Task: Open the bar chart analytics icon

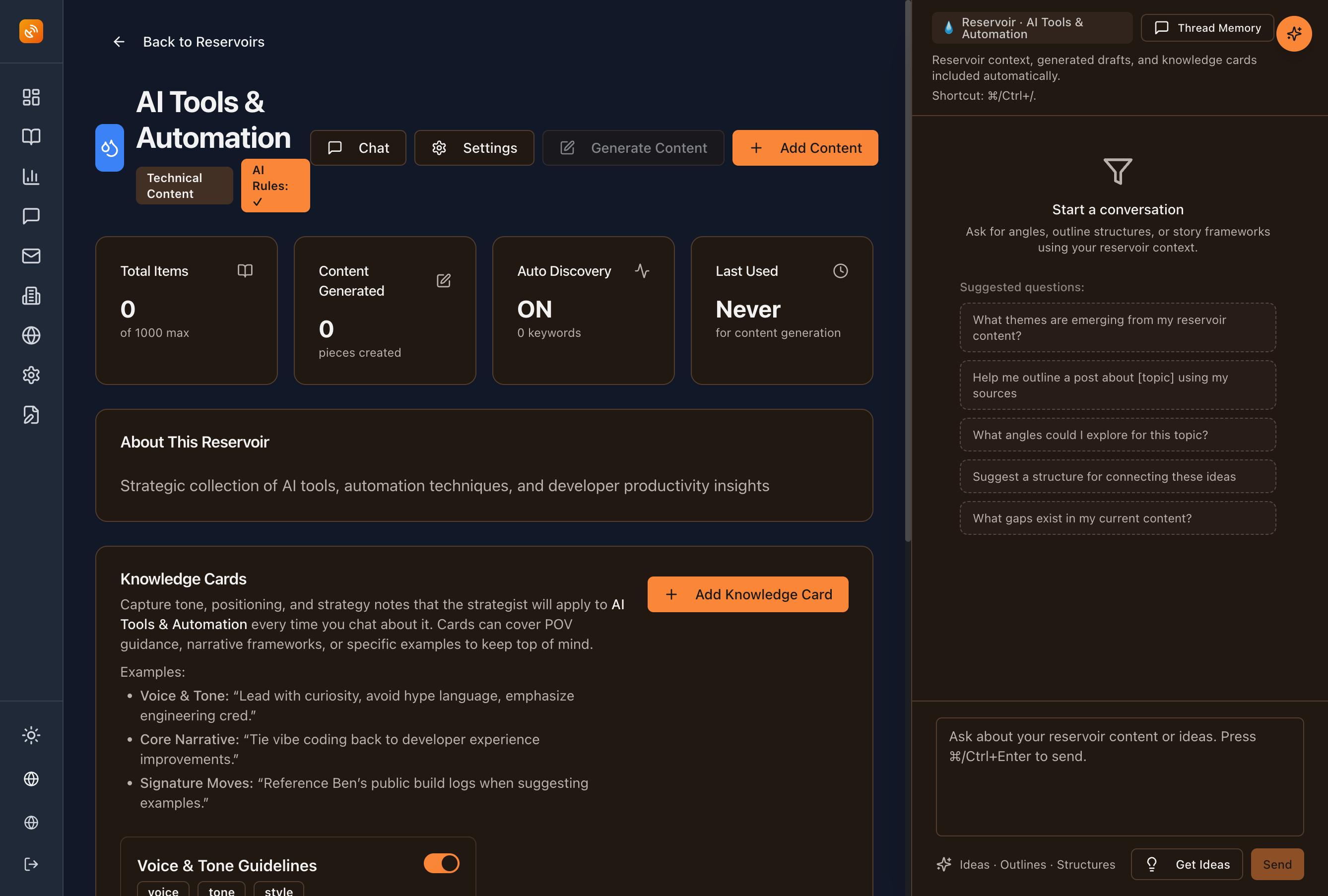Action: coord(31,177)
